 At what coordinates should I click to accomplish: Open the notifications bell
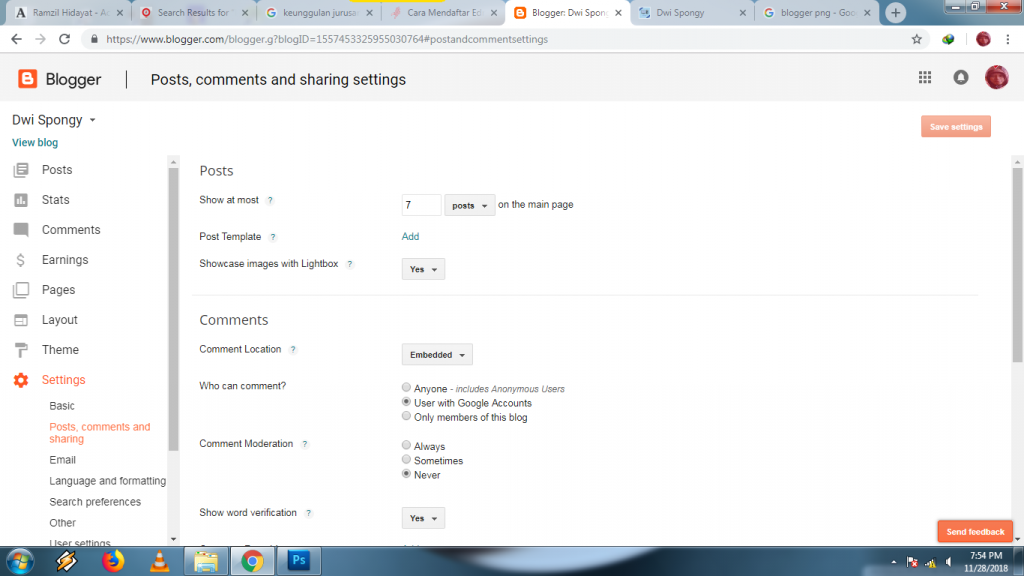tap(961, 78)
